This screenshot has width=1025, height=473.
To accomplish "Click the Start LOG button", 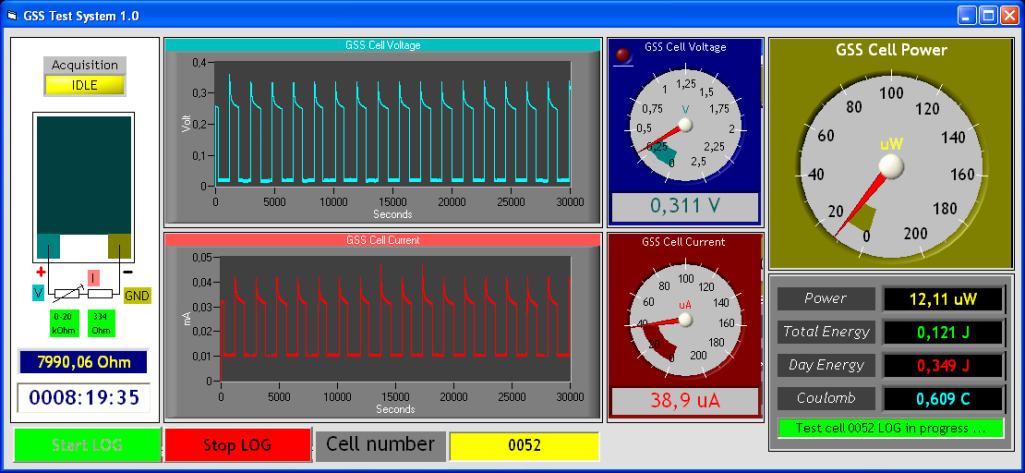I will 87,446.
